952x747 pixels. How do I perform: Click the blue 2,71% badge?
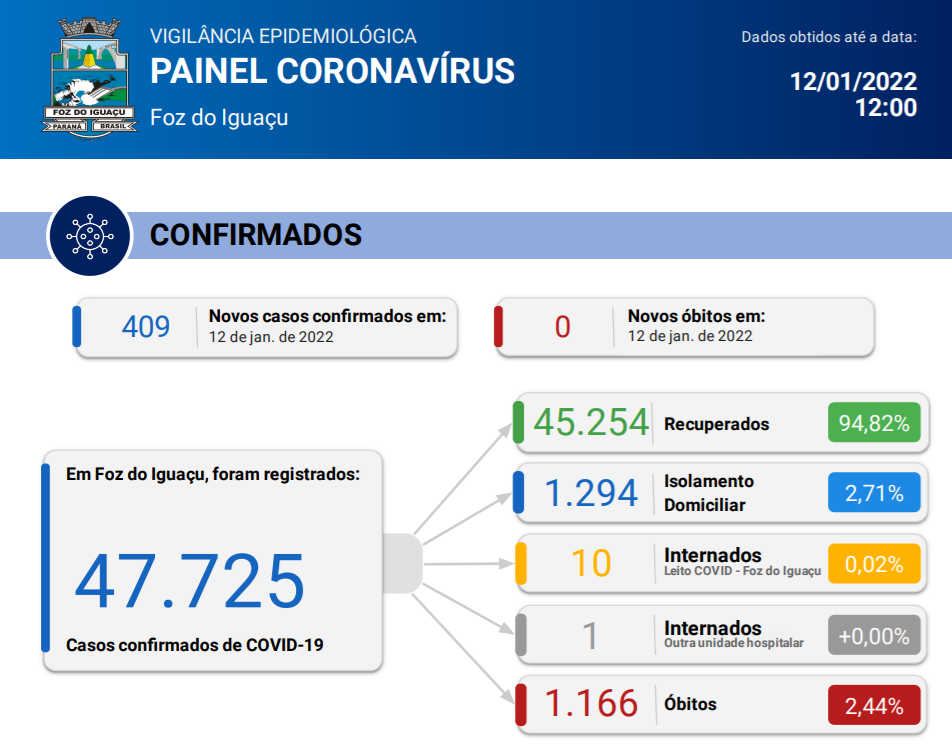[x=874, y=493]
